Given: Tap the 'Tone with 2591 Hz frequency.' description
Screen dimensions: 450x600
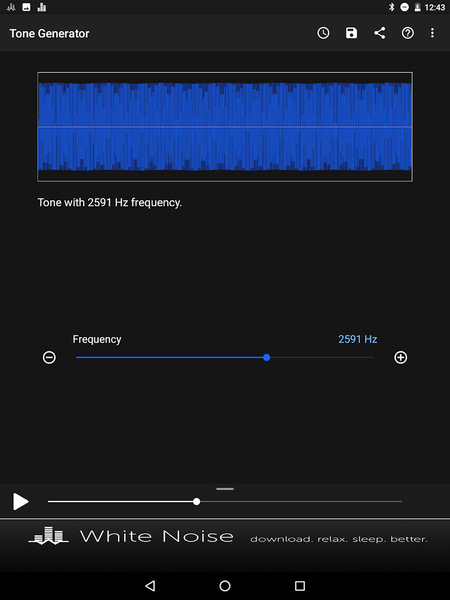Looking at the screenshot, I should (x=109, y=202).
